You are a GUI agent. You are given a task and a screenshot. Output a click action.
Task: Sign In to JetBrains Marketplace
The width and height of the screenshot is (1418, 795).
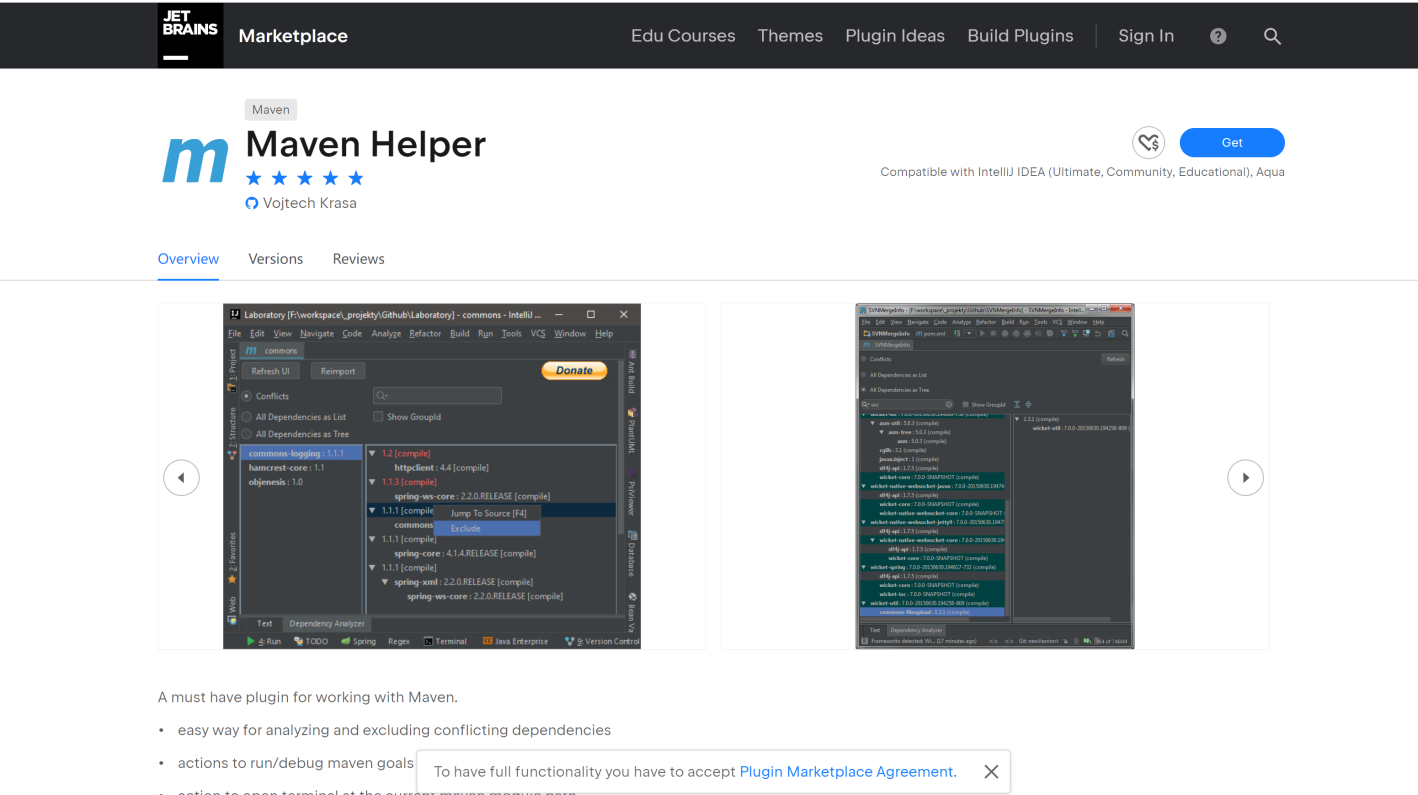pyautogui.click(x=1146, y=36)
